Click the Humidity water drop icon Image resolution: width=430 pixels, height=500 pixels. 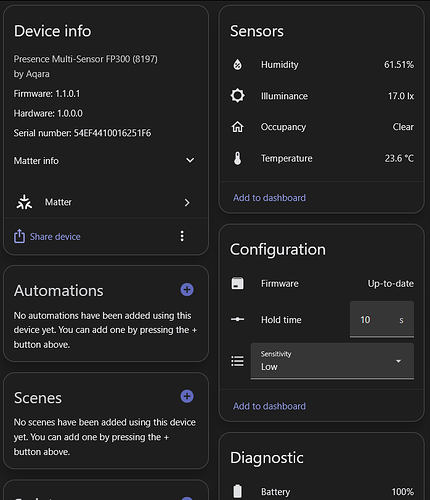pos(237,64)
